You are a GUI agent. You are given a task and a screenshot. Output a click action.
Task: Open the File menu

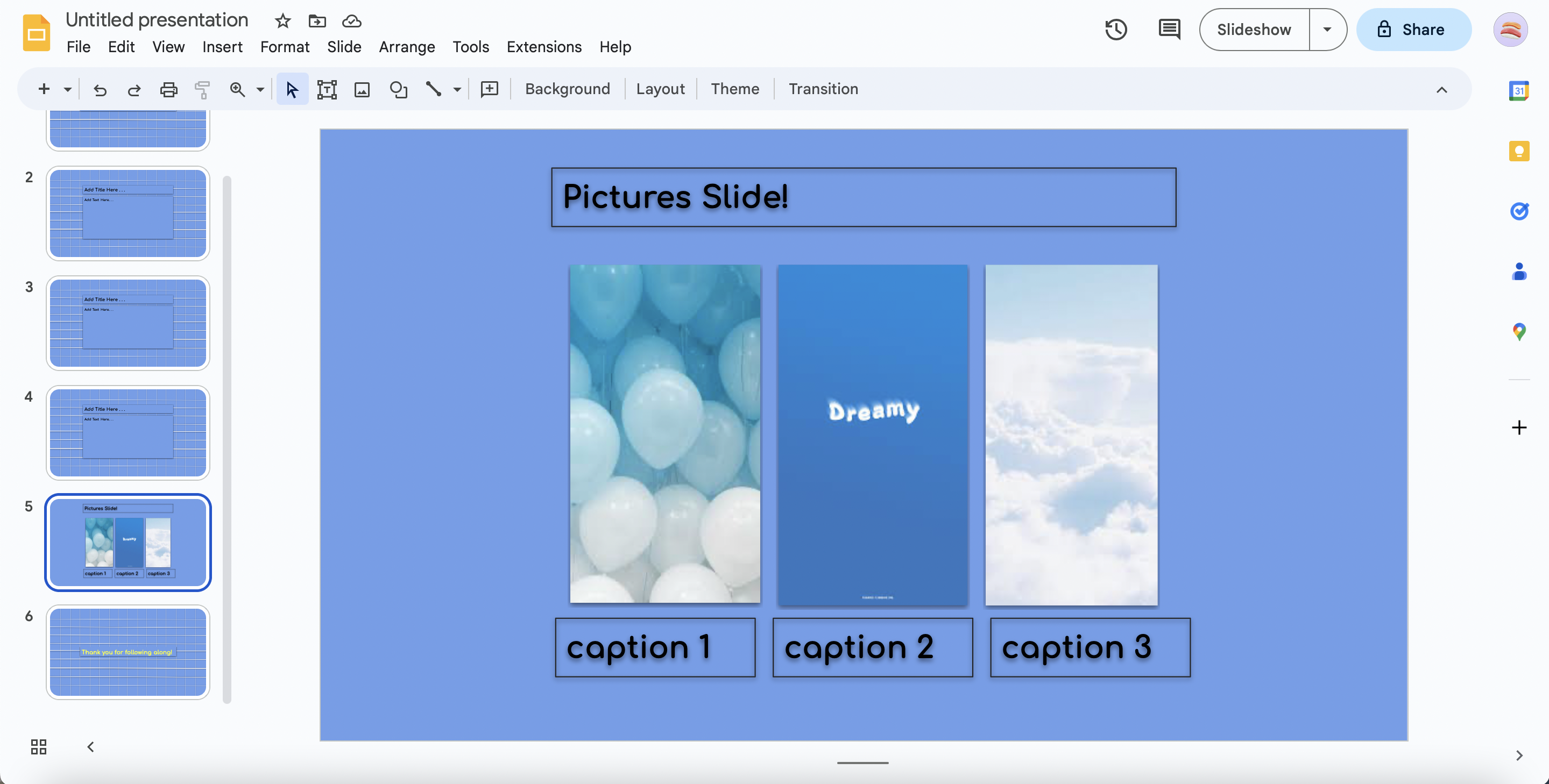point(79,47)
